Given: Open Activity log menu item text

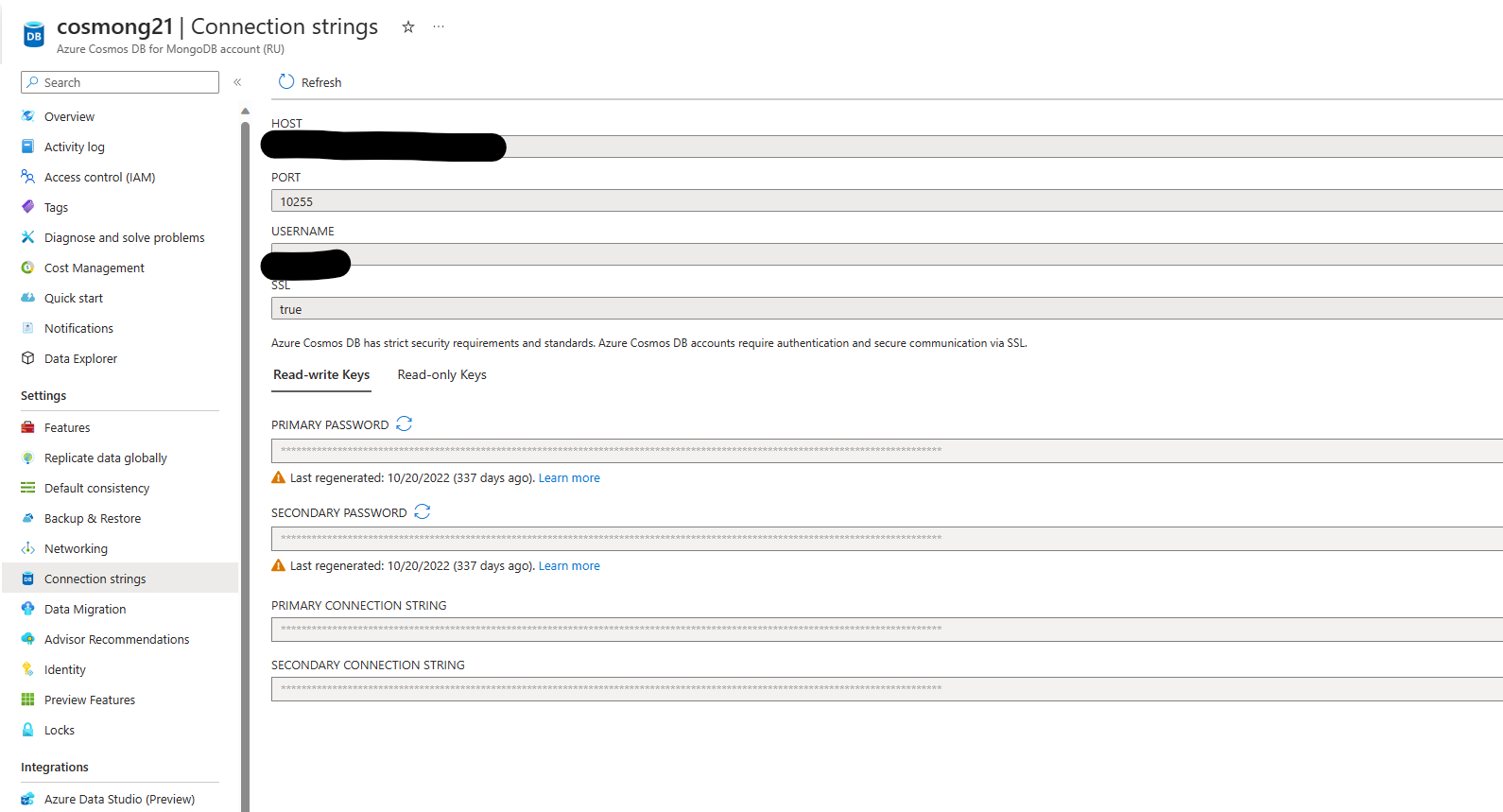Looking at the screenshot, I should 75,147.
